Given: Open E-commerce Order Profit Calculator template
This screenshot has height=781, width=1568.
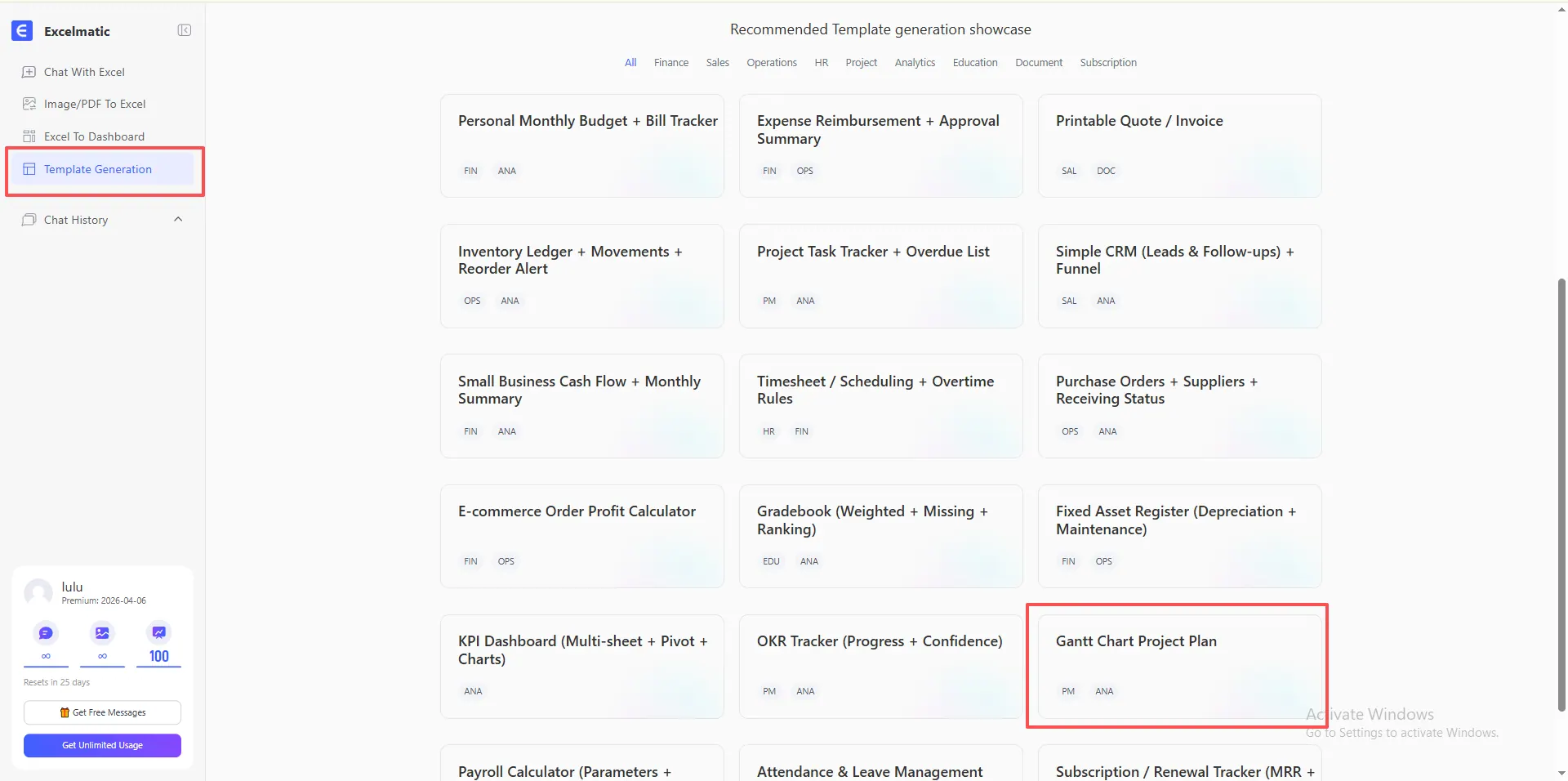Looking at the screenshot, I should (x=582, y=536).
